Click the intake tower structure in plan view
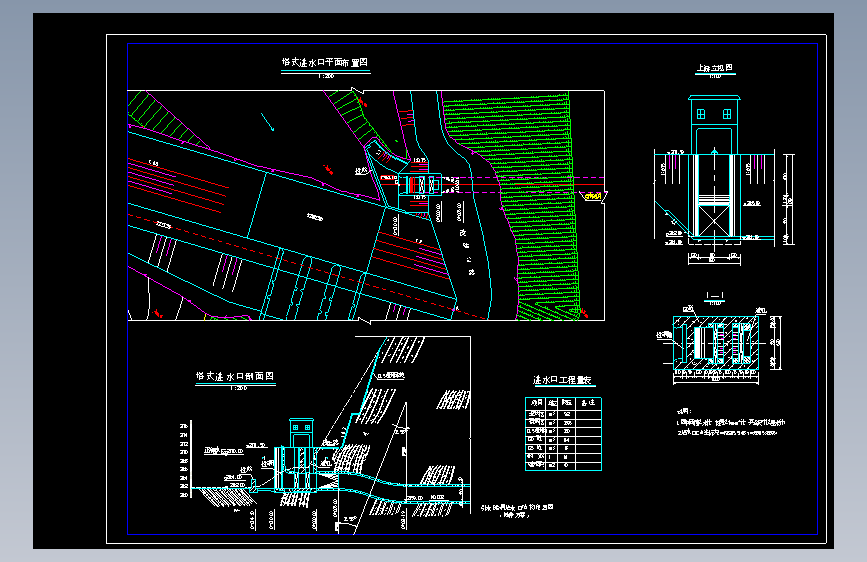This screenshot has width=867, height=562. (420, 184)
